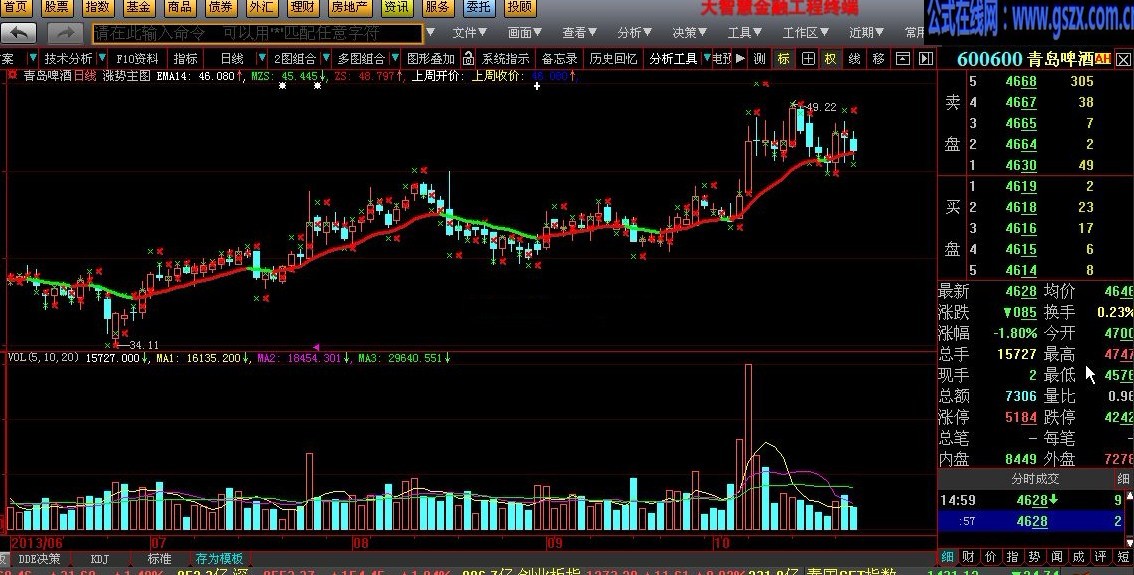1134x575 pixels.
Task: Click the 历史回忆 toolbar button
Action: tap(613, 59)
